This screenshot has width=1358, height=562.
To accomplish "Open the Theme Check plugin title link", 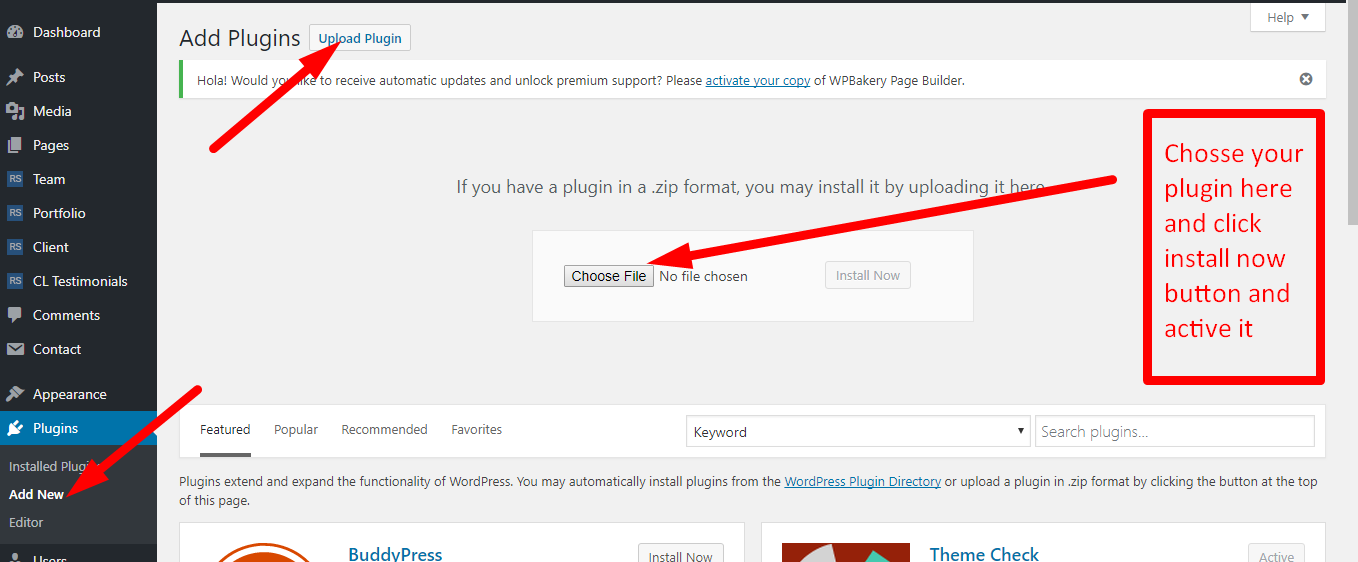I will [984, 553].
